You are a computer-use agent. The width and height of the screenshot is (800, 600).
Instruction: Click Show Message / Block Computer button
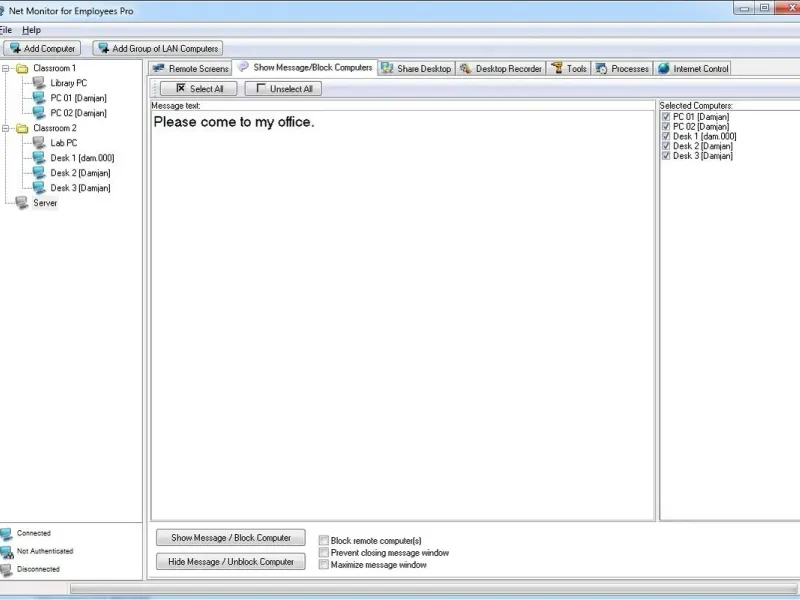[x=231, y=538]
